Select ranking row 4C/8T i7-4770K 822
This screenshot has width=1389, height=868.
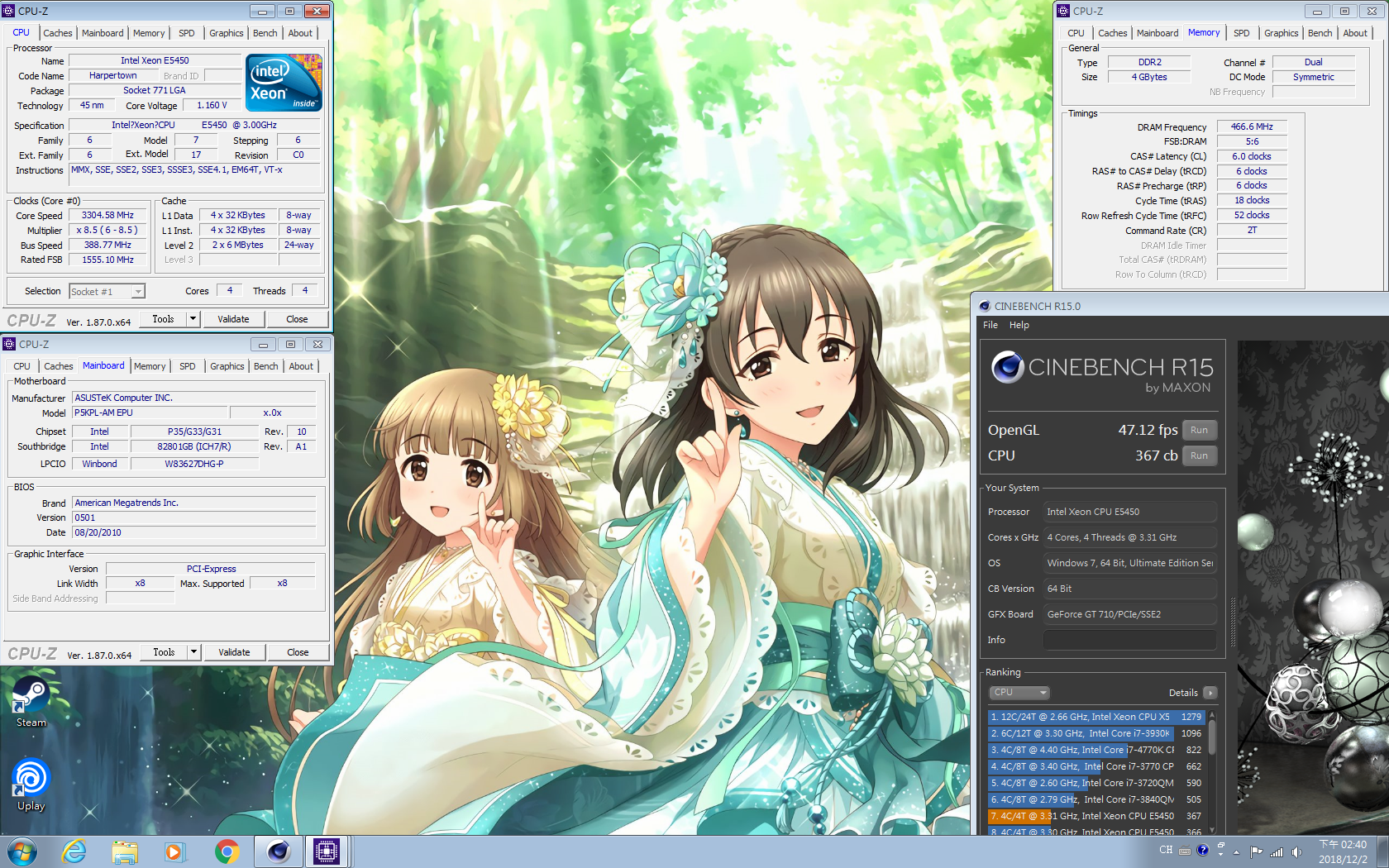pyautogui.click(x=1096, y=750)
